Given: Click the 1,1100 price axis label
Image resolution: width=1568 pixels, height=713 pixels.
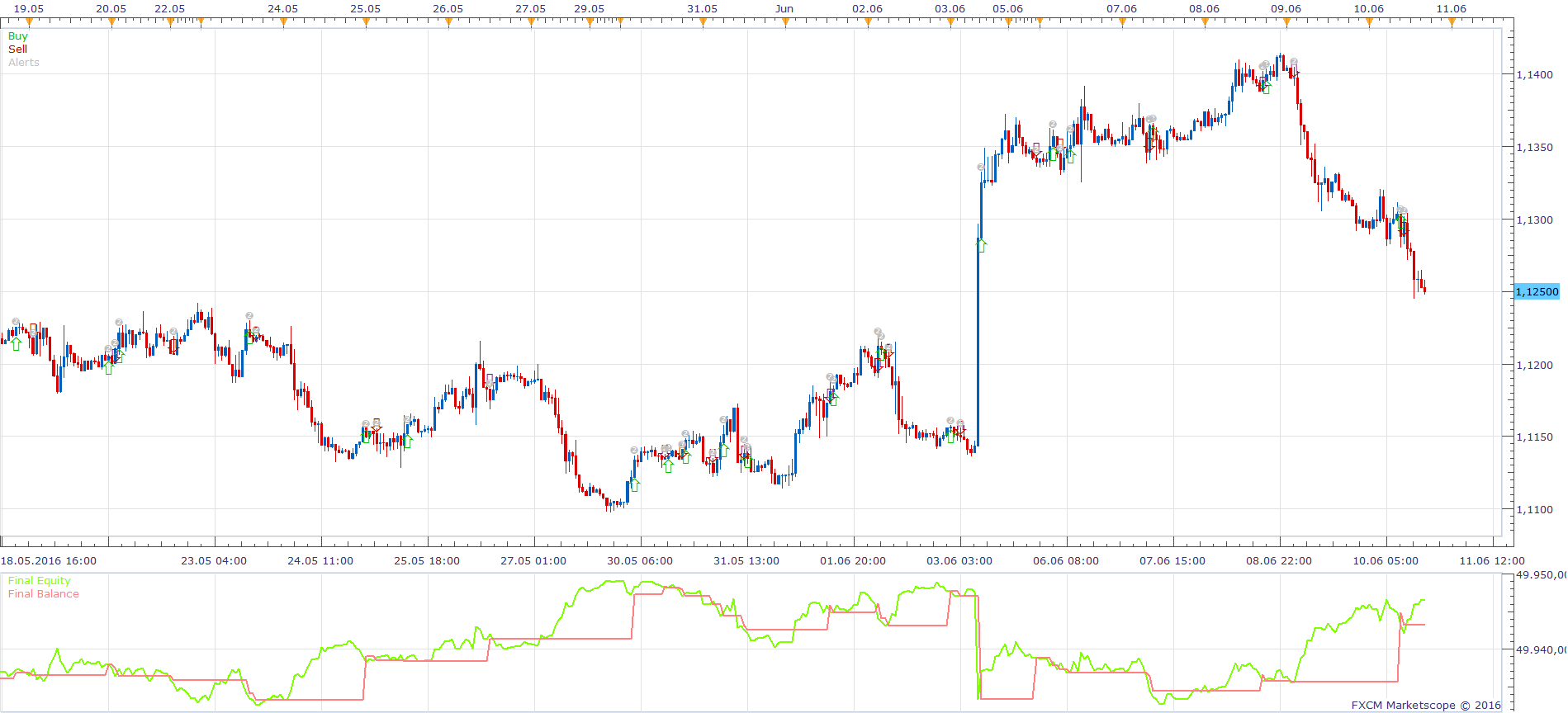Looking at the screenshot, I should click(x=1534, y=509).
